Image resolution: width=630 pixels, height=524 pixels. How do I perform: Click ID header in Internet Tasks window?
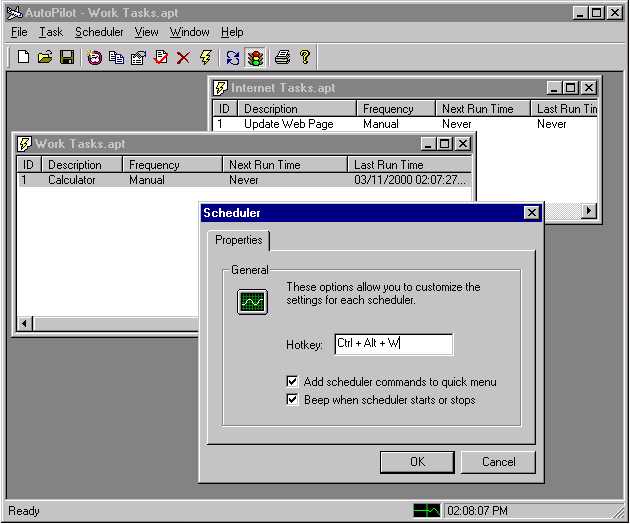(x=225, y=109)
